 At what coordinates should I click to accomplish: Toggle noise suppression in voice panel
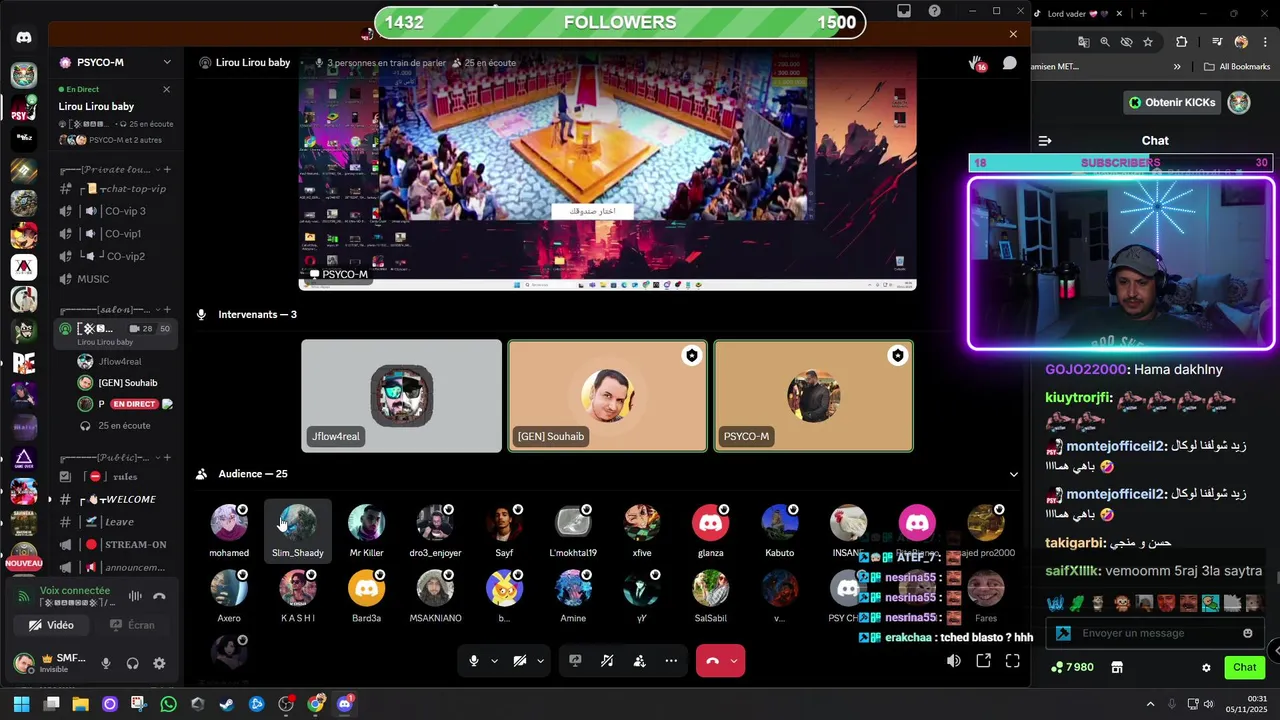coord(135,596)
